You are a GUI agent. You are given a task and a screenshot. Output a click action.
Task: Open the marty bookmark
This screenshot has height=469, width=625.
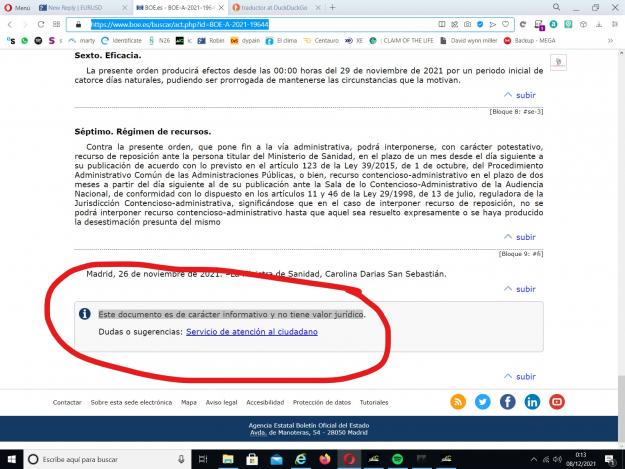point(82,41)
